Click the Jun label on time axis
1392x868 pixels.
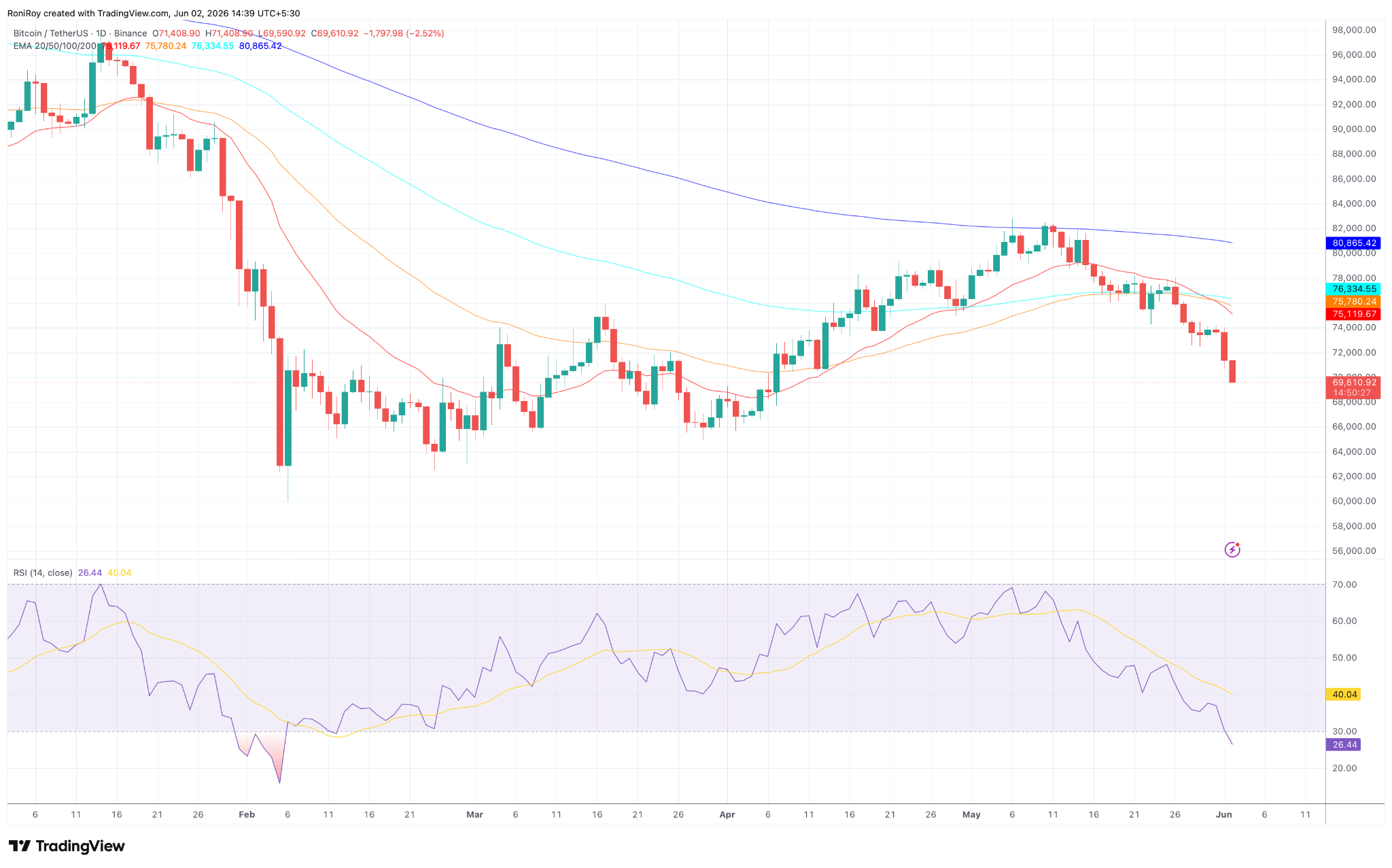click(x=1223, y=814)
